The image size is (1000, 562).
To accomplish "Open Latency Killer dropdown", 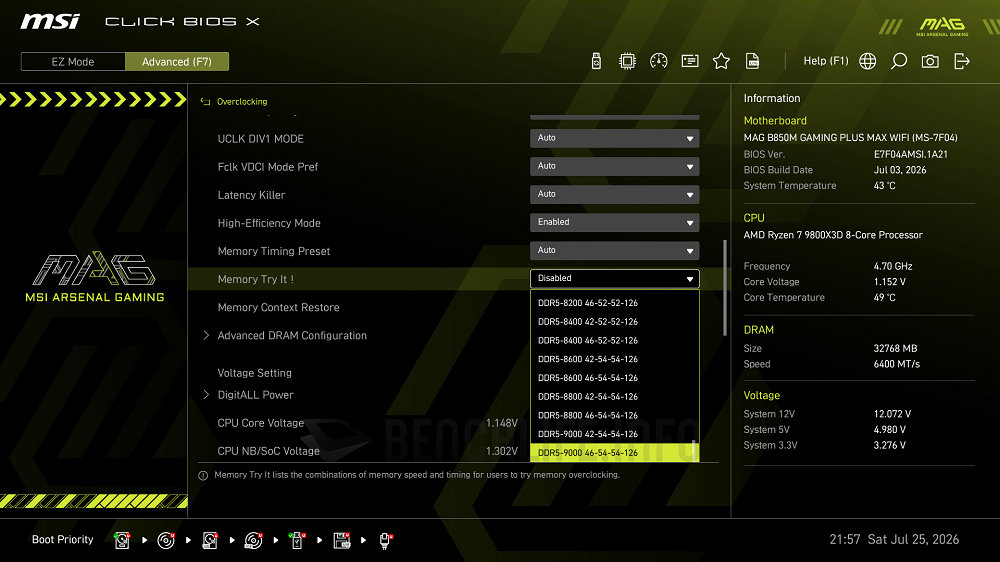I will coord(614,195).
